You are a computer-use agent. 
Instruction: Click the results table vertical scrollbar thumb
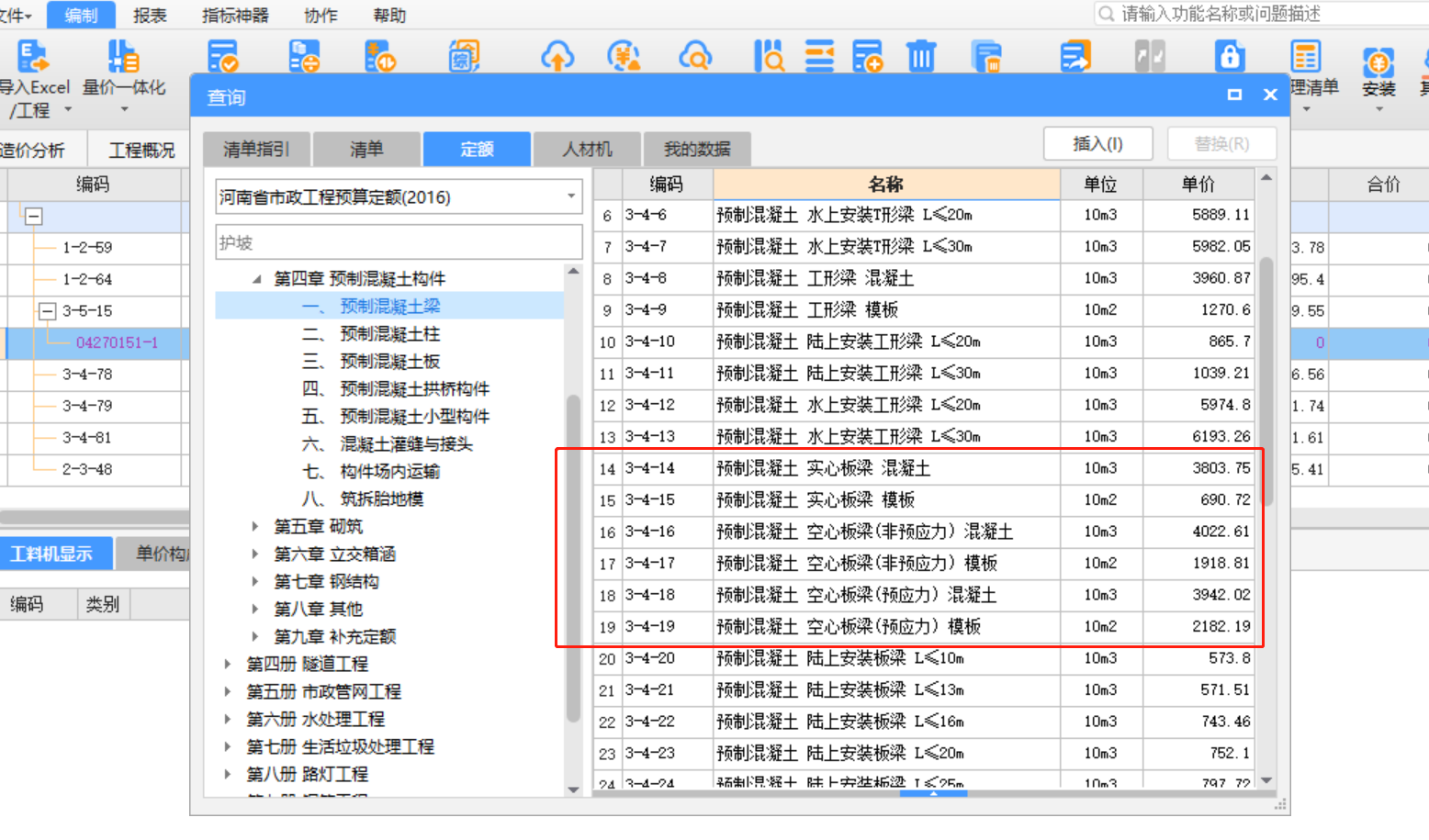(1266, 381)
